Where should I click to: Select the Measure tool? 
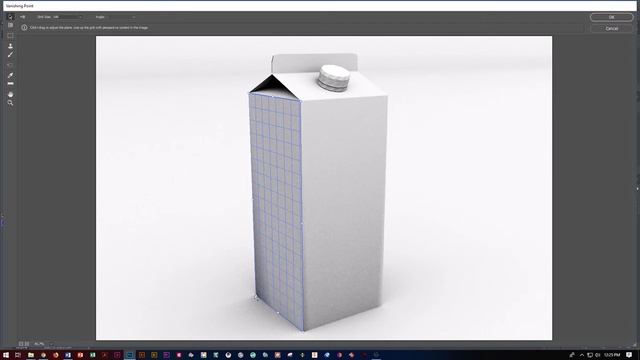click(10, 84)
